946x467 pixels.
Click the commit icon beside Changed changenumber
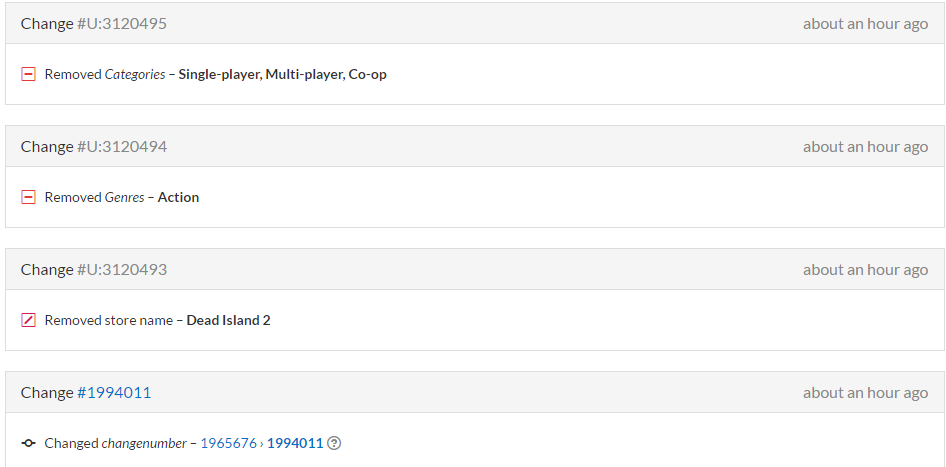29,443
